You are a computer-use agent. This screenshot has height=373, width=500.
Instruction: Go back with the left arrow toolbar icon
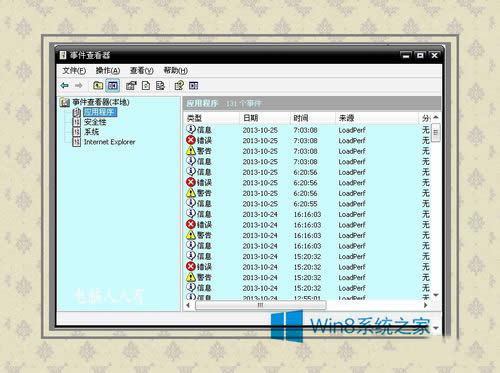pos(65,86)
